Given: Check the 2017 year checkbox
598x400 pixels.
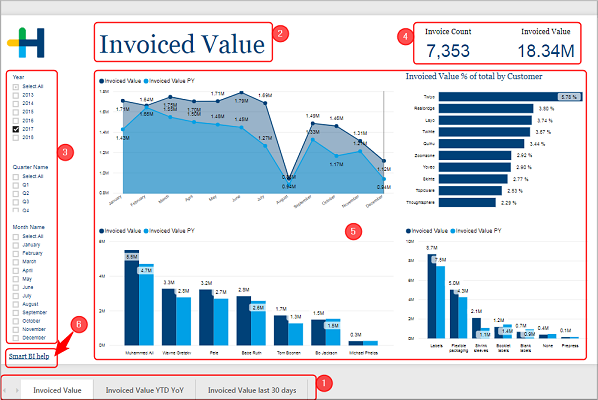Looking at the screenshot, I should tap(16, 129).
